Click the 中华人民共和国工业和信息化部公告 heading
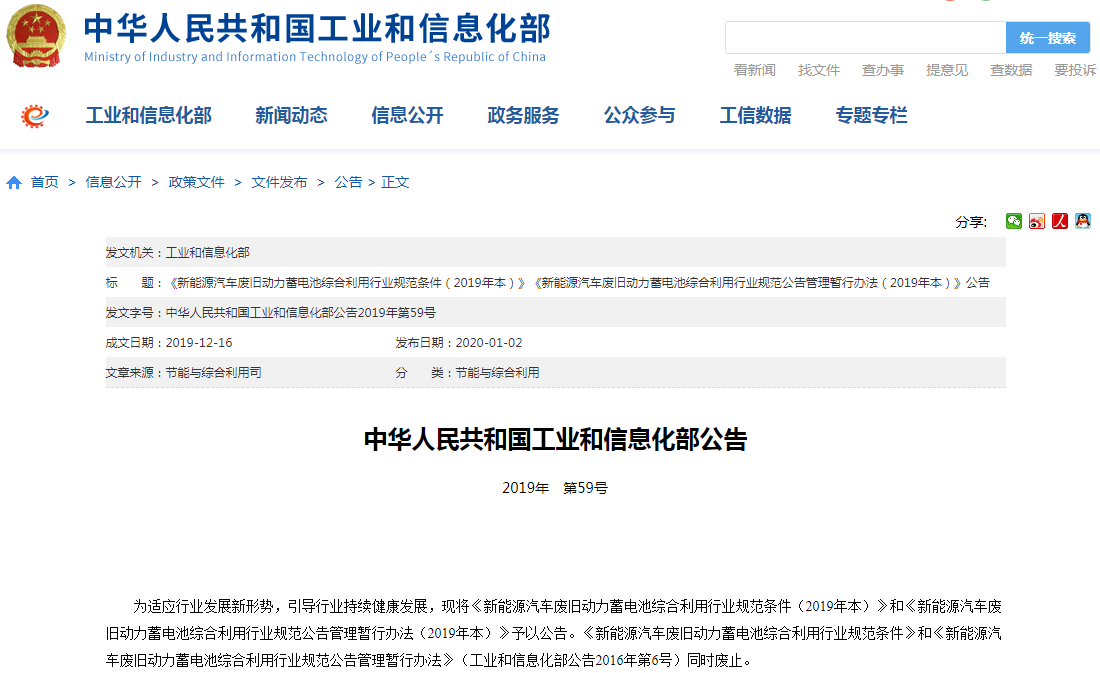This screenshot has height=673, width=1100. (556, 439)
